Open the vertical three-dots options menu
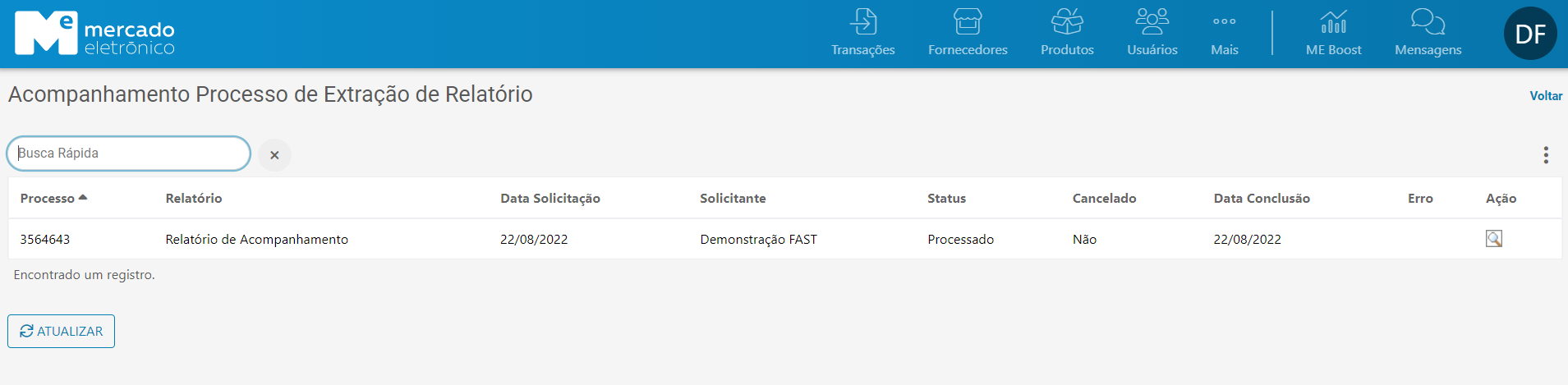The height and width of the screenshot is (385, 1568). coord(1546,155)
